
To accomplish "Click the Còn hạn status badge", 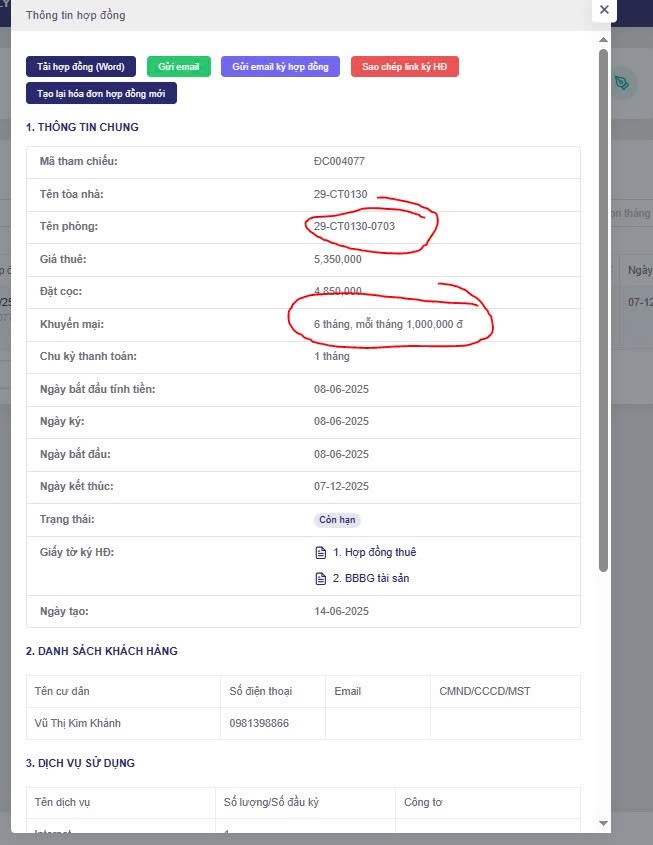I will pyautogui.click(x=337, y=520).
